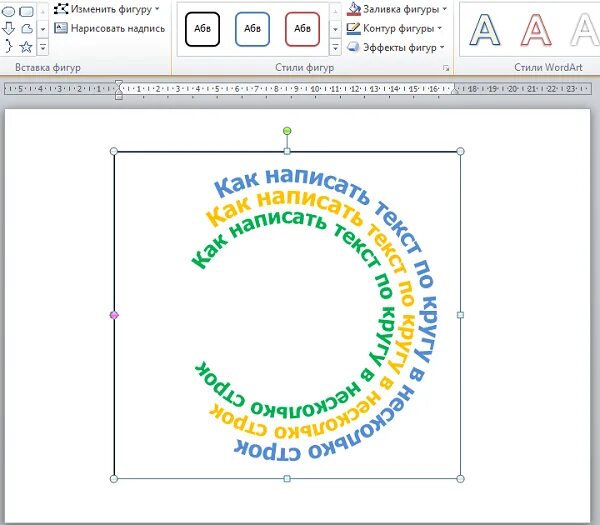Click the first-line indent marker on ruler
Screen dimensions: 600x525
click(119, 83)
